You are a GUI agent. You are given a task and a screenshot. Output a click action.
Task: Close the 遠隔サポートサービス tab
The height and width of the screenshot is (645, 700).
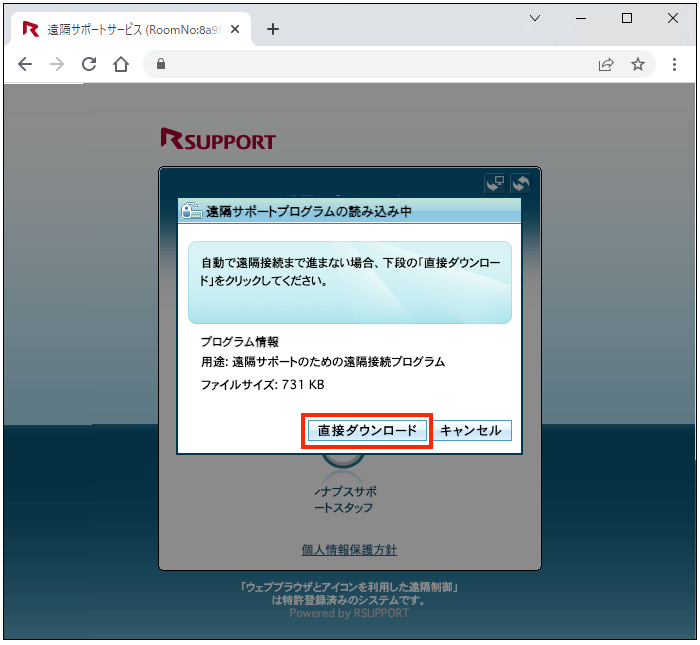[x=235, y=29]
